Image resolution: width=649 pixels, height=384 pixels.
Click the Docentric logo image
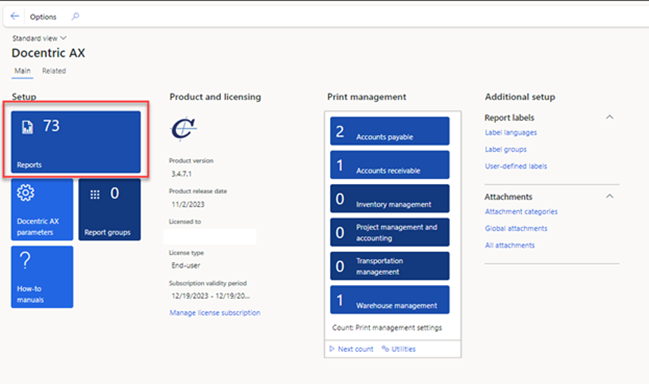pyautogui.click(x=184, y=129)
